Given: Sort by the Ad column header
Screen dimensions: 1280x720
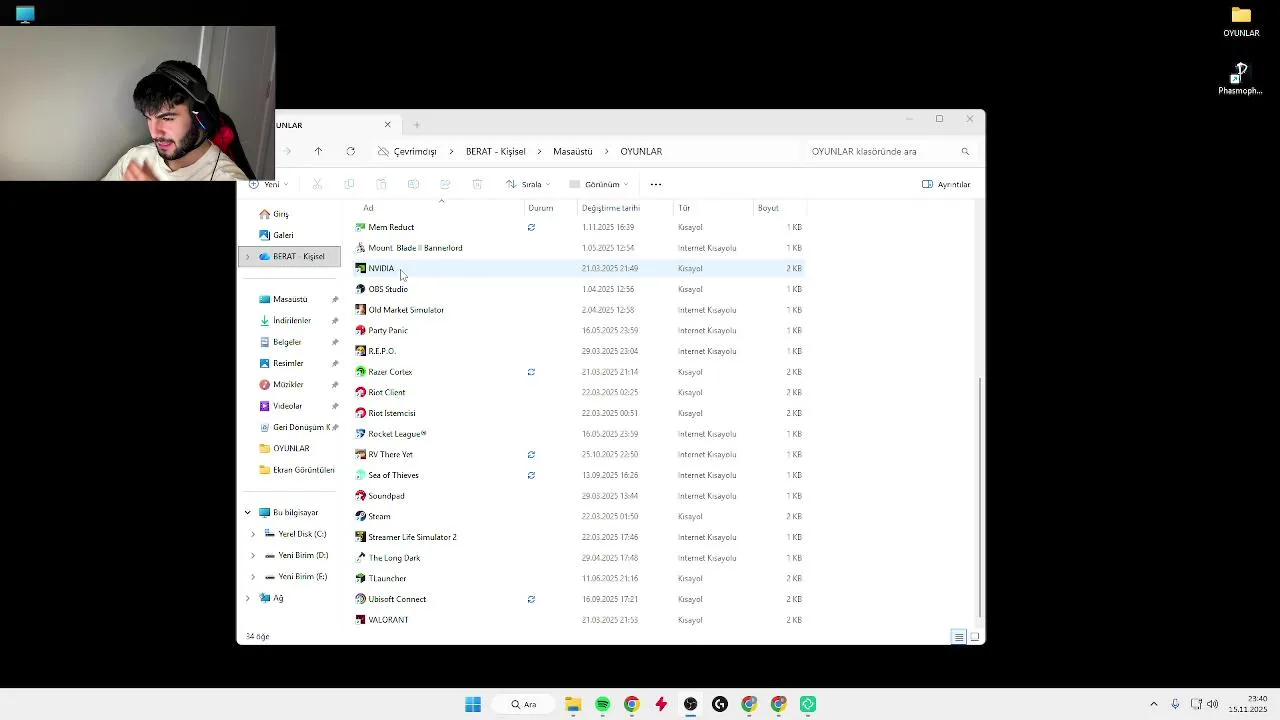Looking at the screenshot, I should [368, 208].
